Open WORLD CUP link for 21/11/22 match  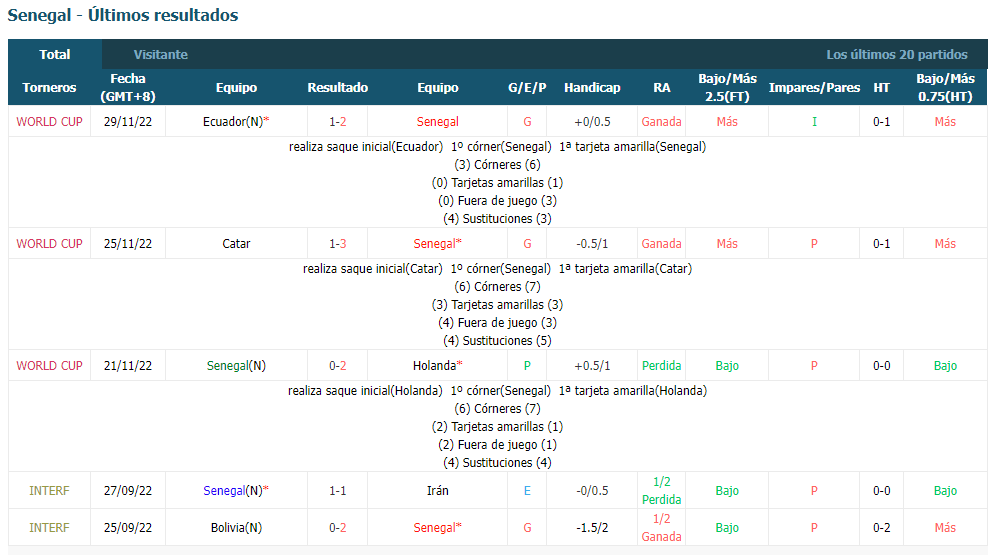point(49,366)
